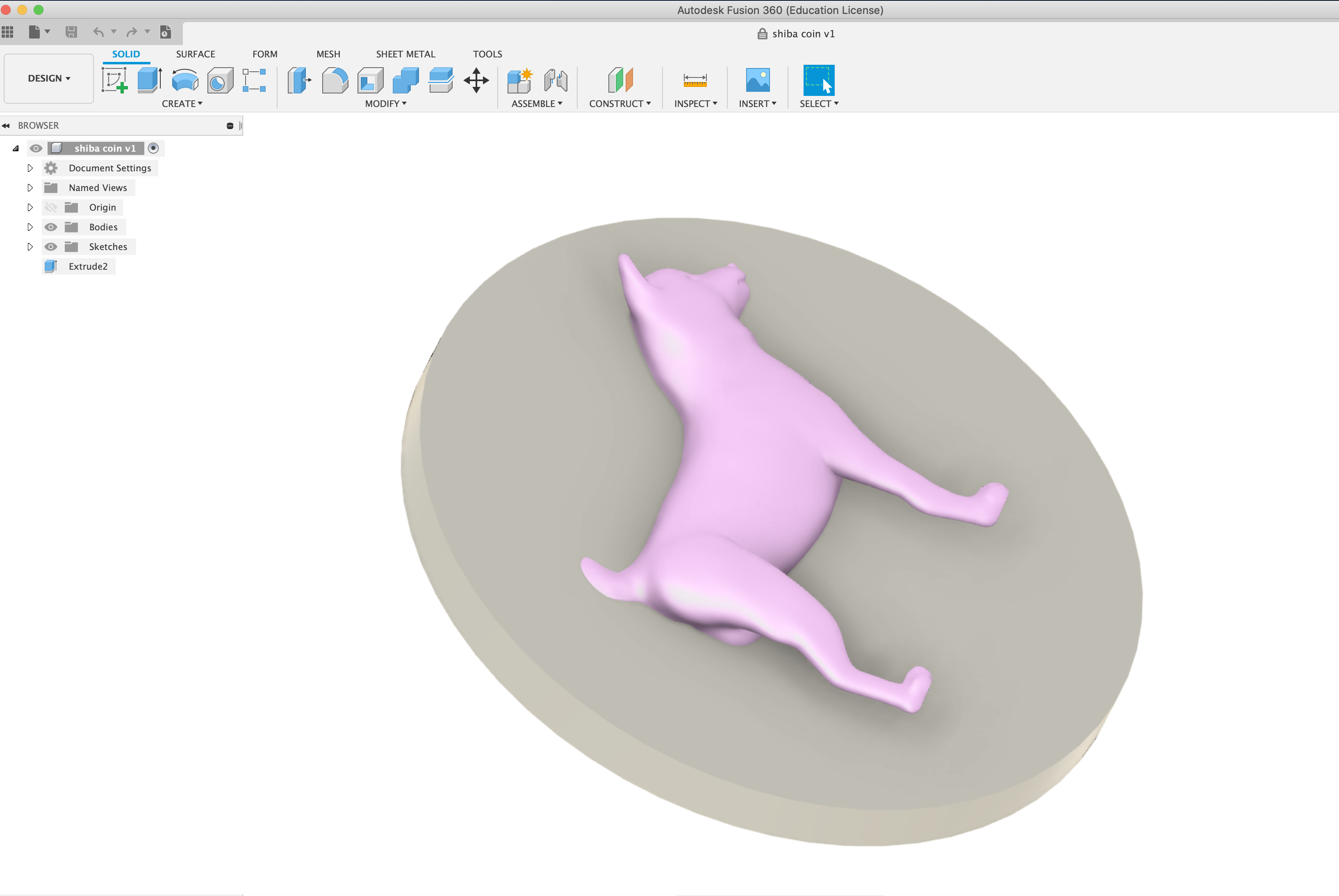This screenshot has height=896, width=1339.
Task: Select the Revolve tool
Action: tap(185, 80)
